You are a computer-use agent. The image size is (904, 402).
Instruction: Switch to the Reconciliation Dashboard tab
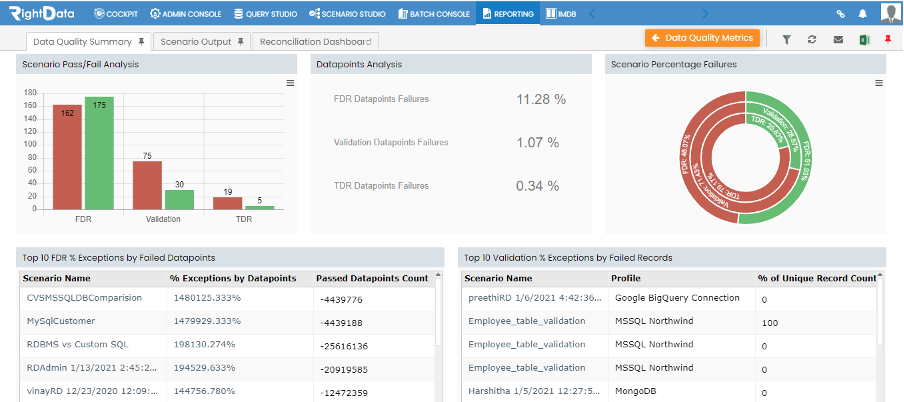(315, 42)
